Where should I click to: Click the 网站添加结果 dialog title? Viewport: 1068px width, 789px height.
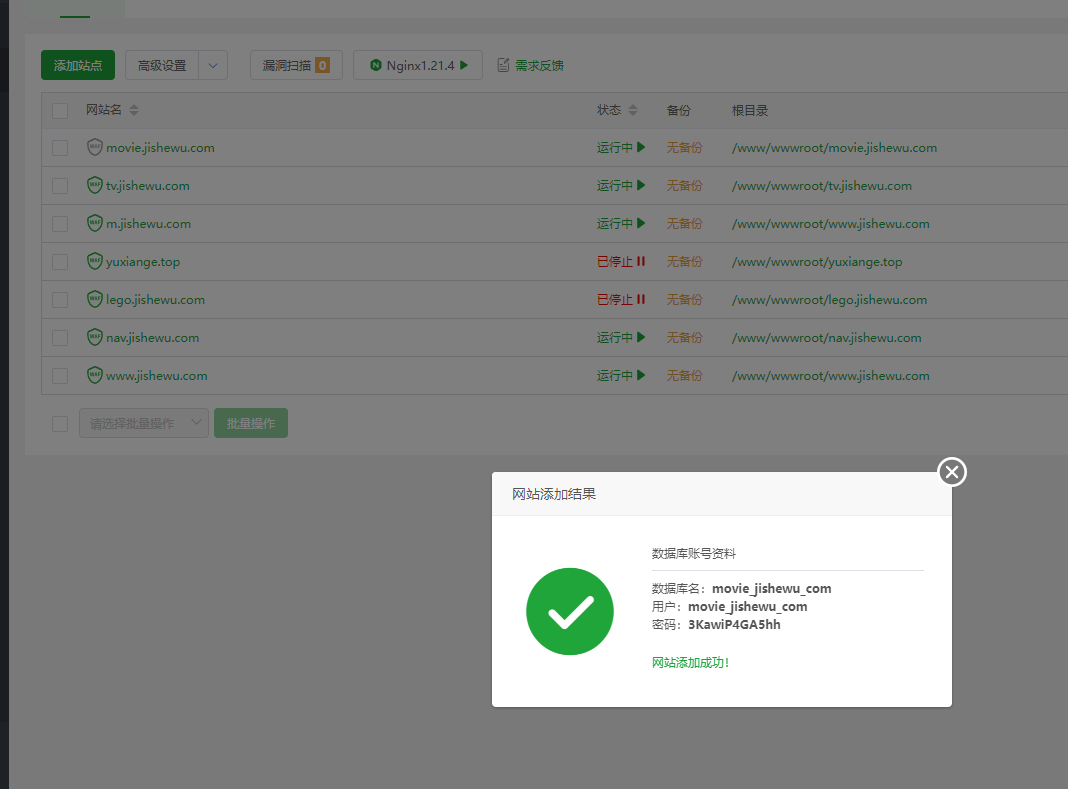pos(554,494)
